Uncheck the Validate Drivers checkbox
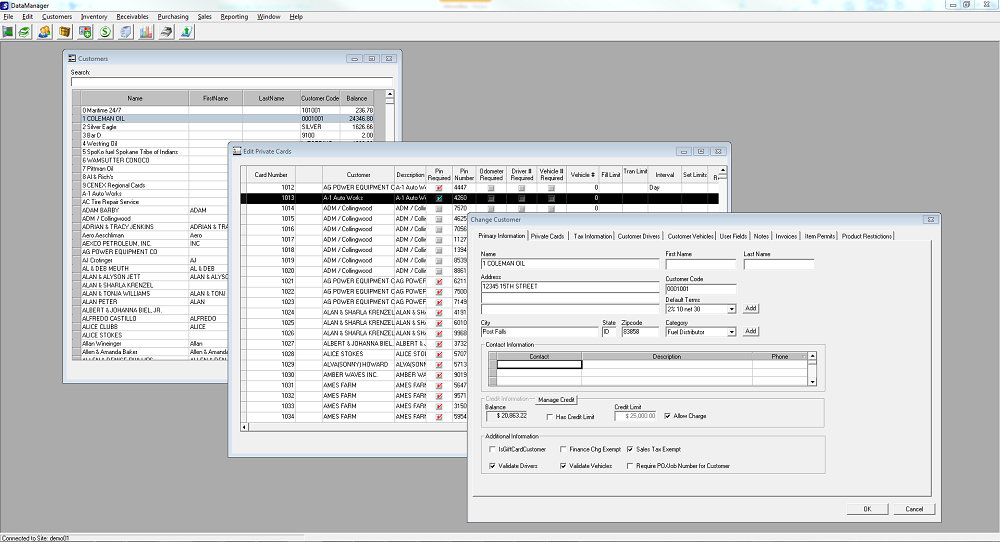Screen dimensions: 1000x542 pos(492,466)
